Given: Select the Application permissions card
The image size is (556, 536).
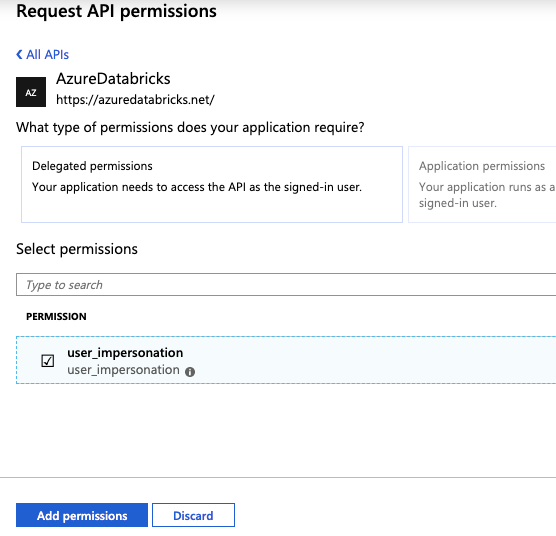Looking at the screenshot, I should [482, 184].
